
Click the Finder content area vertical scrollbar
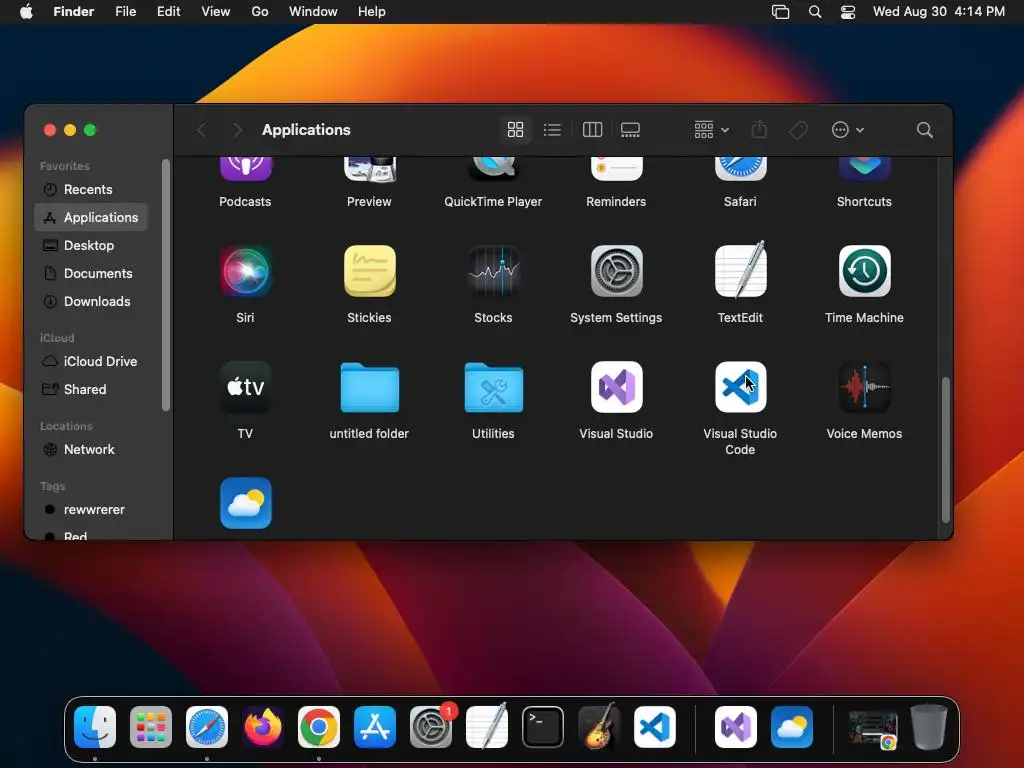coord(945,450)
